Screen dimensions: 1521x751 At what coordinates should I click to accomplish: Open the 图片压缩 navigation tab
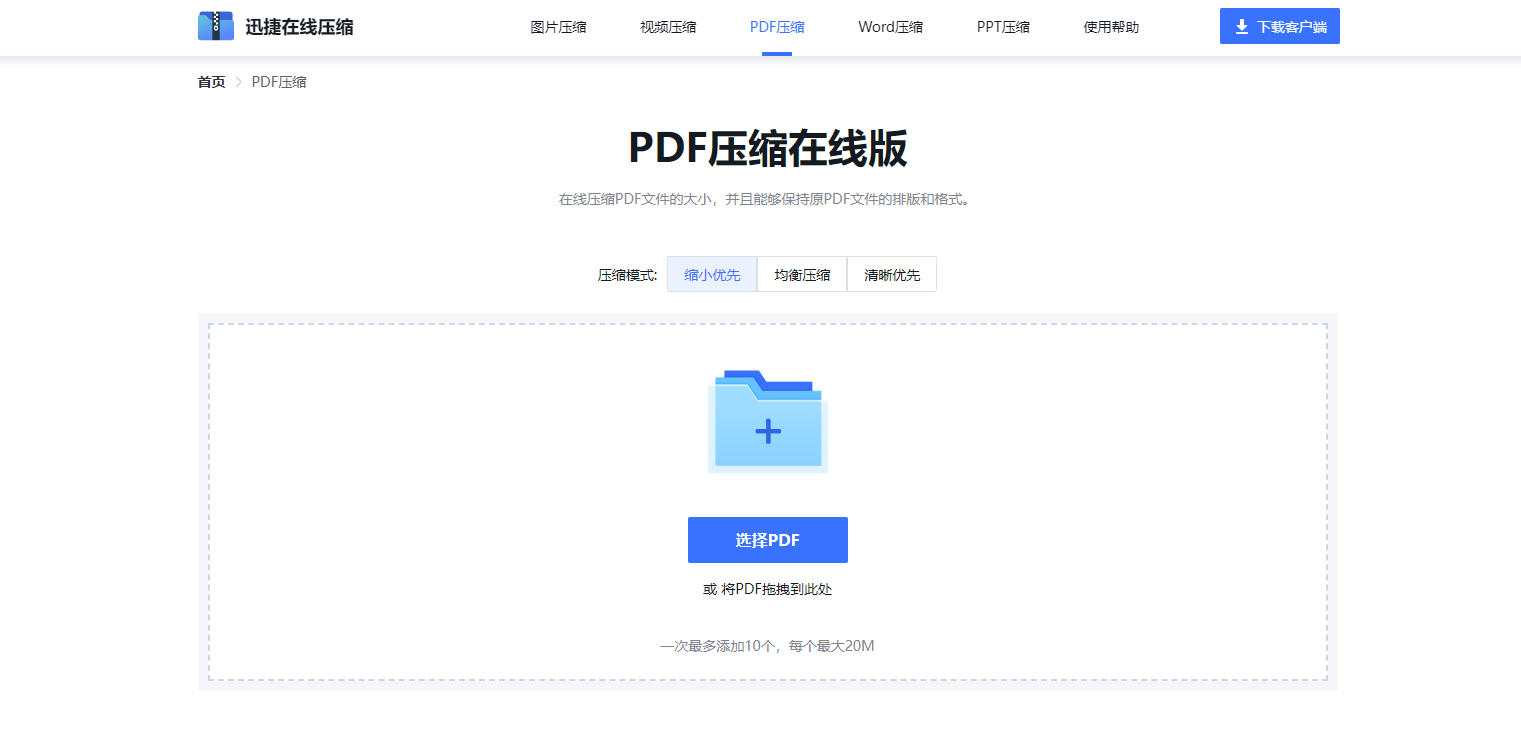[558, 27]
